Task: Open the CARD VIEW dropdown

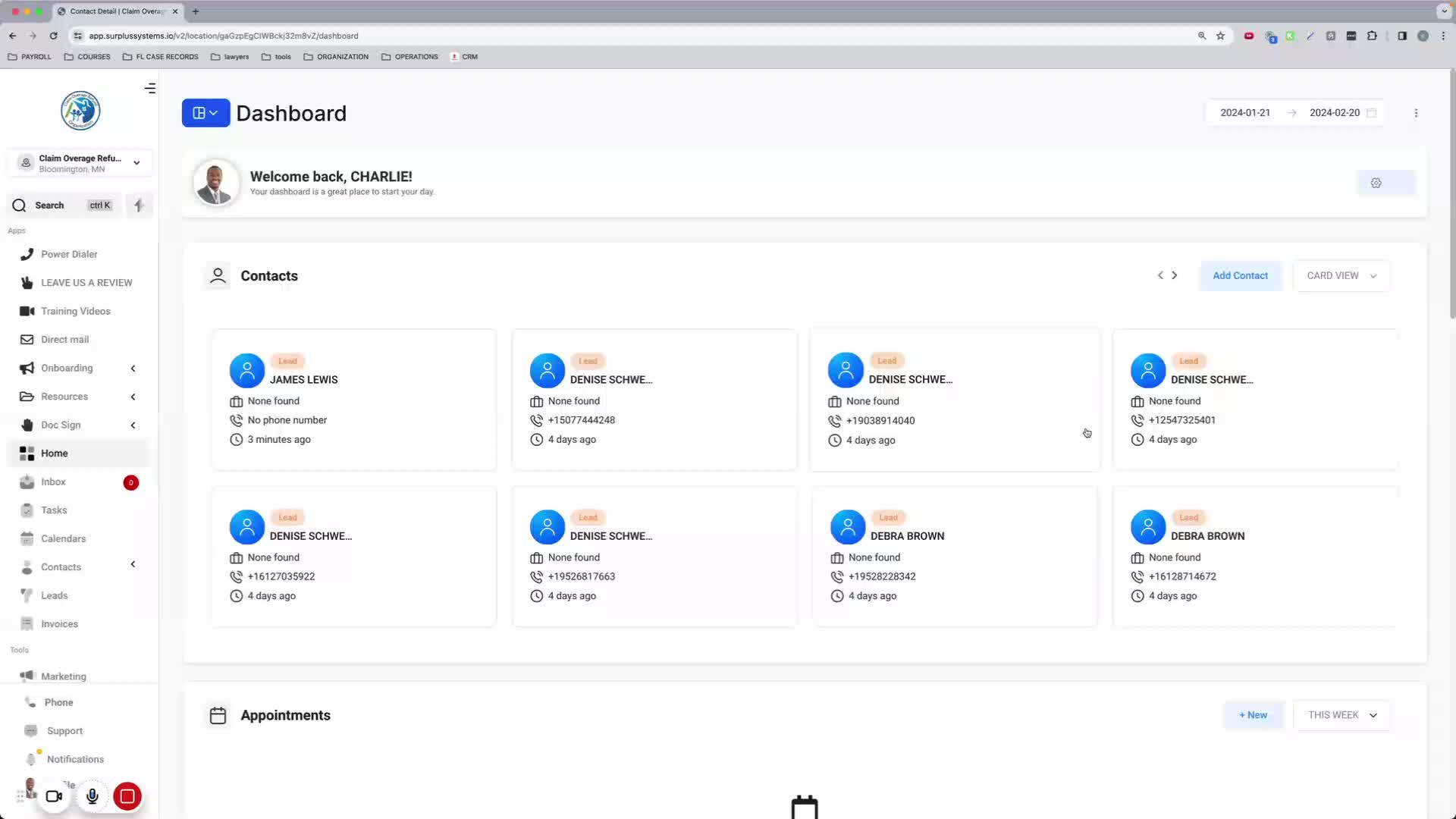Action: (x=1341, y=275)
